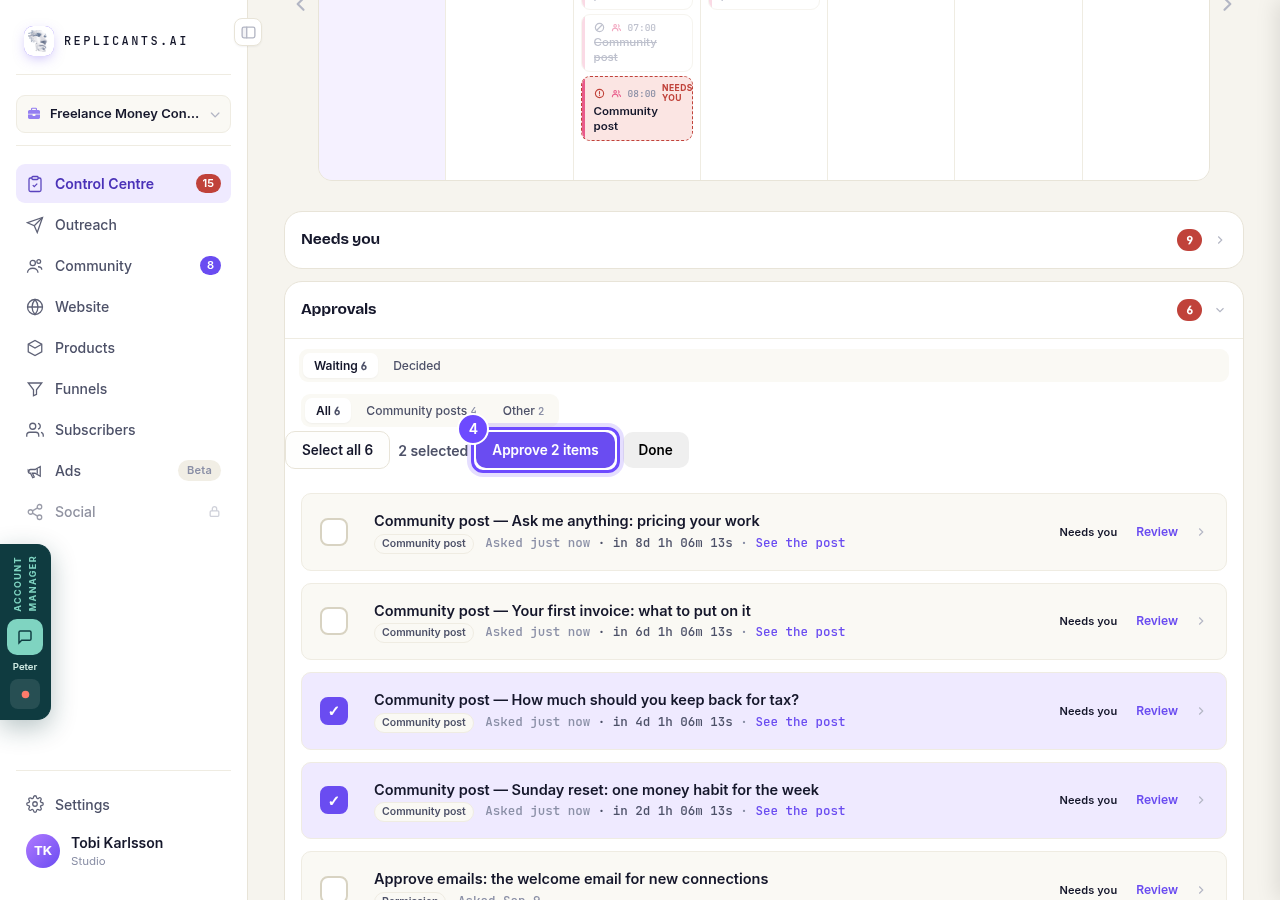The image size is (1280, 900).
Task: See the post for 'Your first invoice'
Action: click(800, 632)
